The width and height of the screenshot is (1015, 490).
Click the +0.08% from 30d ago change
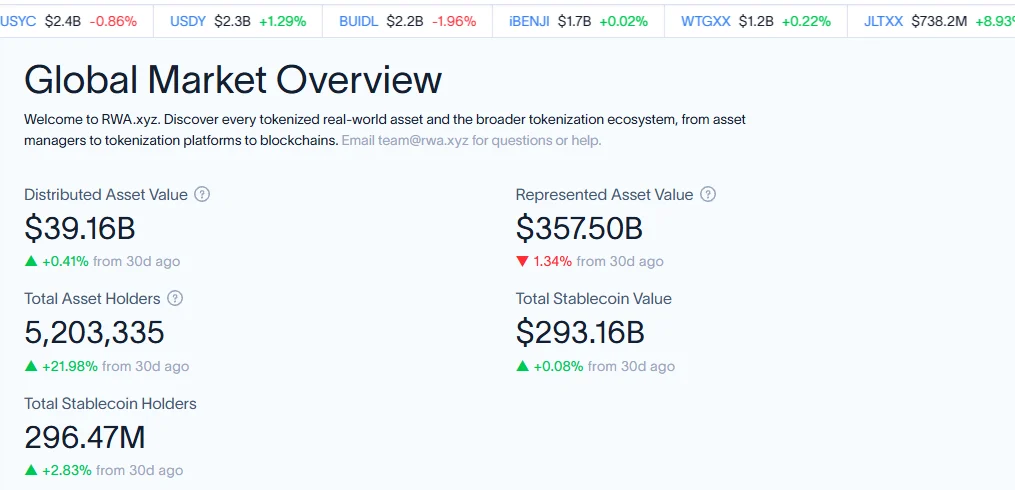tap(596, 366)
